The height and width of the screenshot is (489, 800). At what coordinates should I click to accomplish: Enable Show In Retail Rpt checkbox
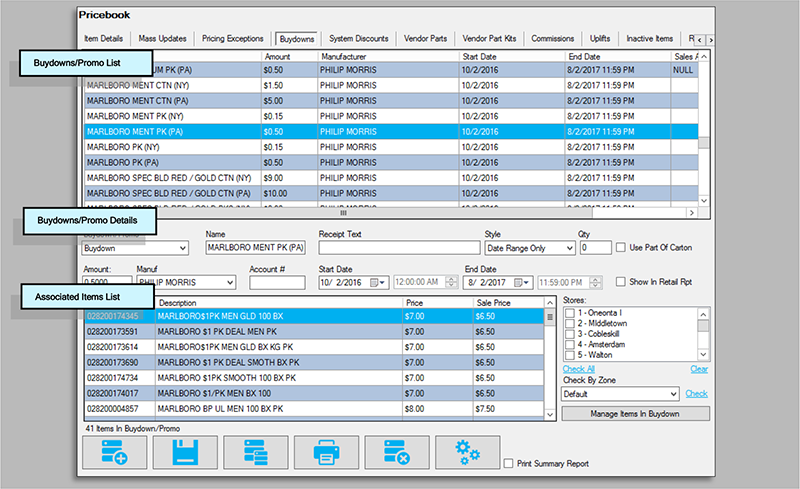click(621, 282)
